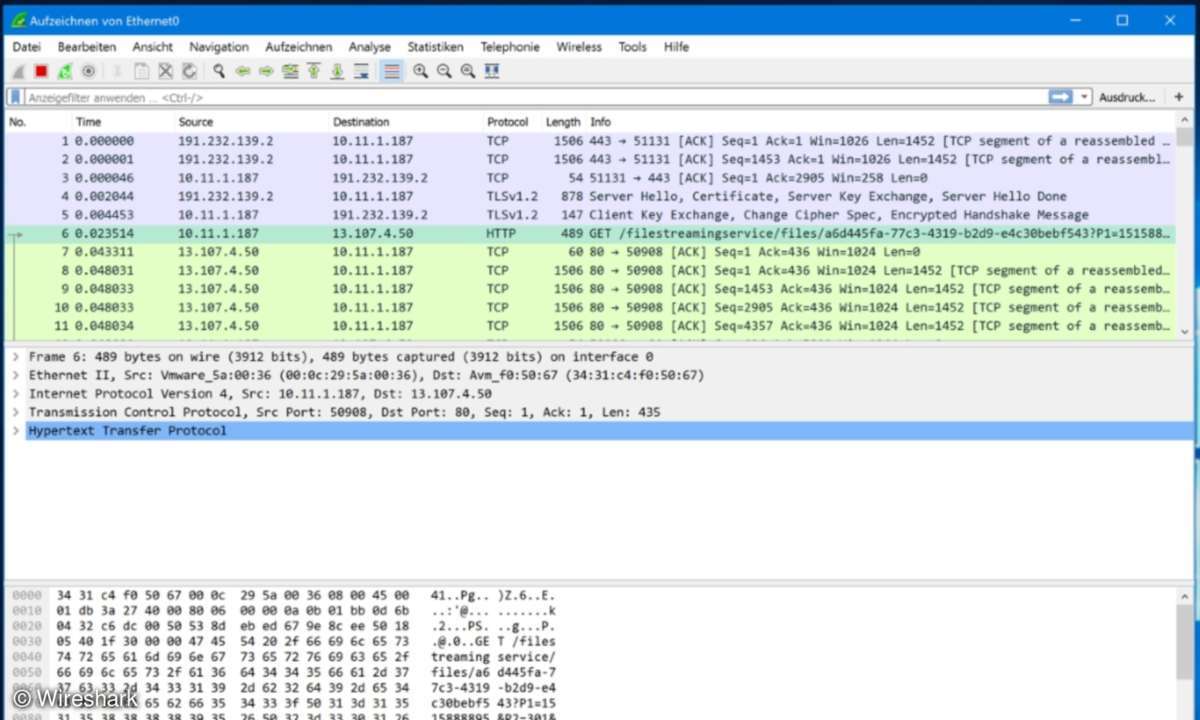Open the Analyse menu
Screen dimensions: 1200x720
[370, 47]
